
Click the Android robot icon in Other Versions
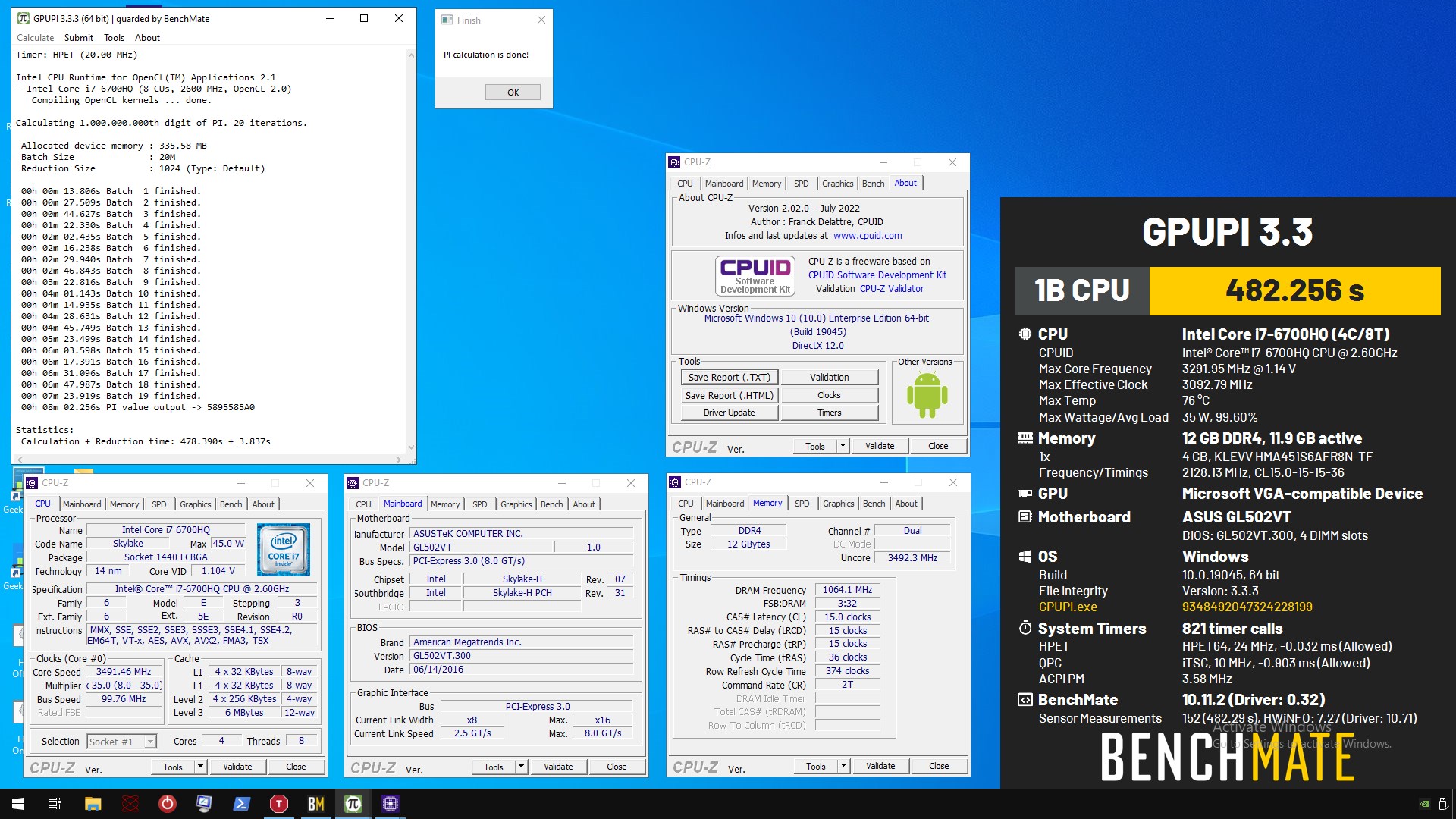tap(927, 396)
